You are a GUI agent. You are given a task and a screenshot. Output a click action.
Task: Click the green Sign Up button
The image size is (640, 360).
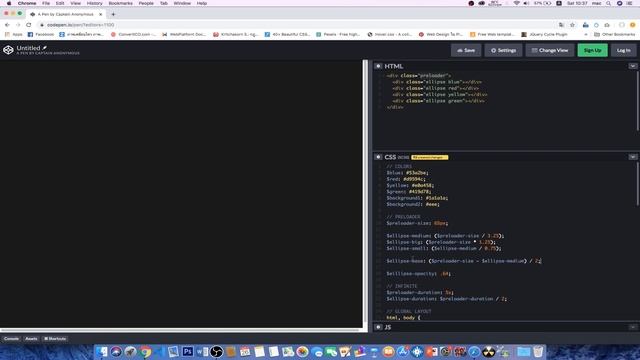592,50
